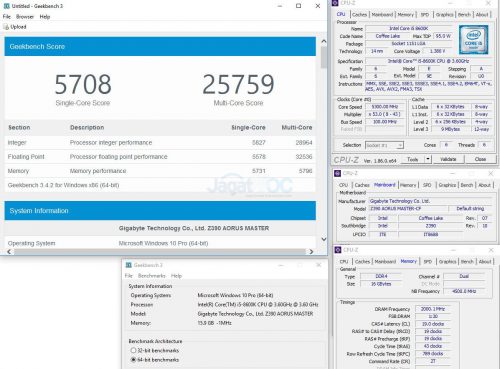Screen dimensions: 500x369
Task: Switch to SPD tab in Mainboard CPU-Z window
Action: 427,185
